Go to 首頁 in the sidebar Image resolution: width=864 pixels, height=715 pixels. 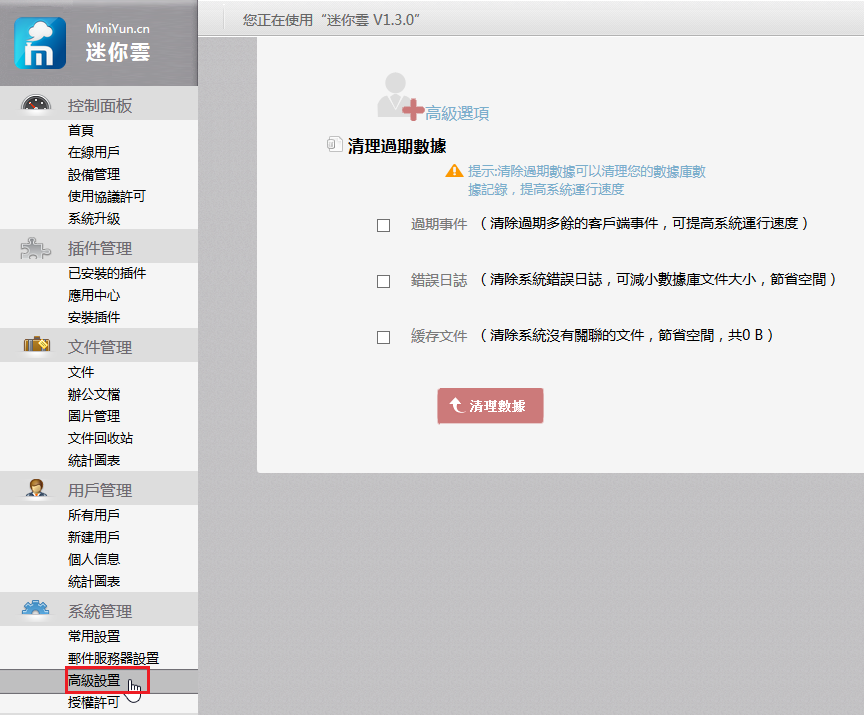(x=81, y=131)
